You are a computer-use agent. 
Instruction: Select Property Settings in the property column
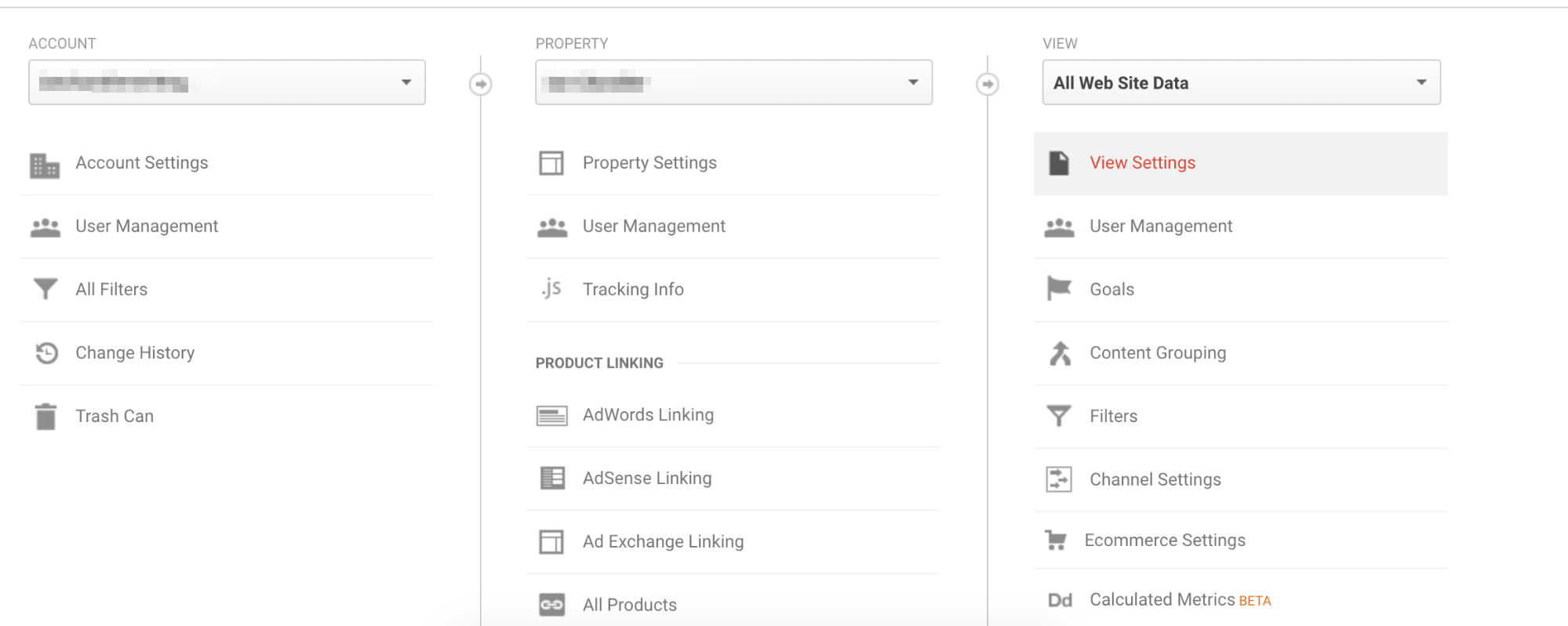pyautogui.click(x=649, y=163)
